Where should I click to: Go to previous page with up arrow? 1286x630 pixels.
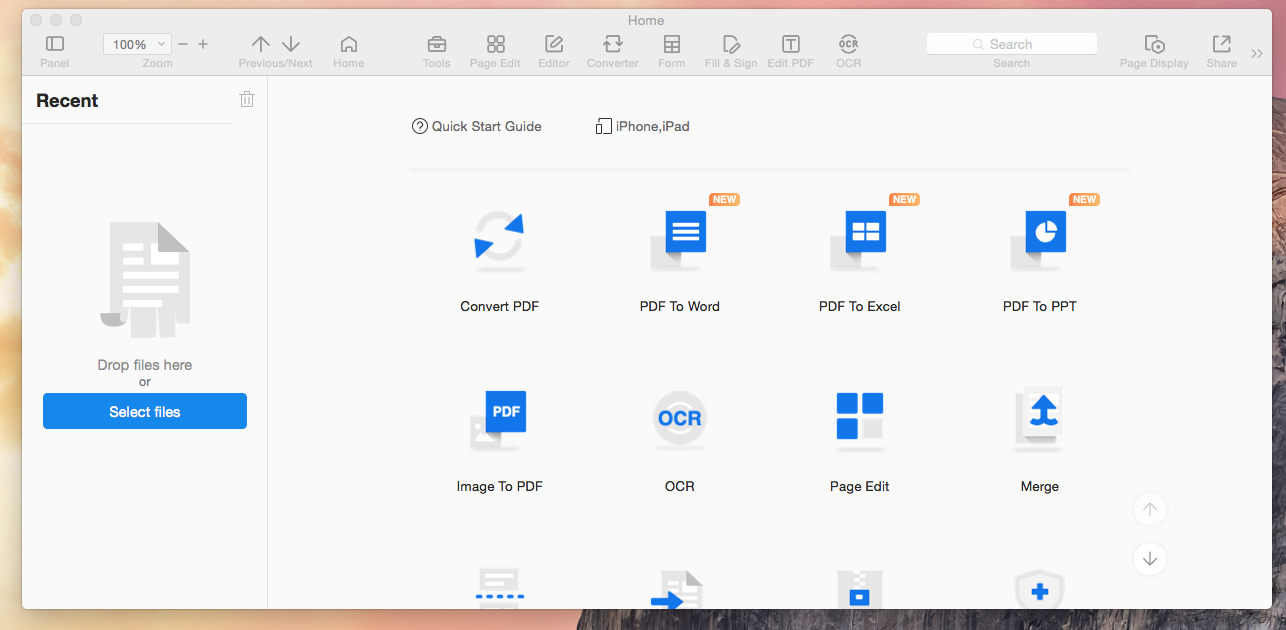coord(261,44)
